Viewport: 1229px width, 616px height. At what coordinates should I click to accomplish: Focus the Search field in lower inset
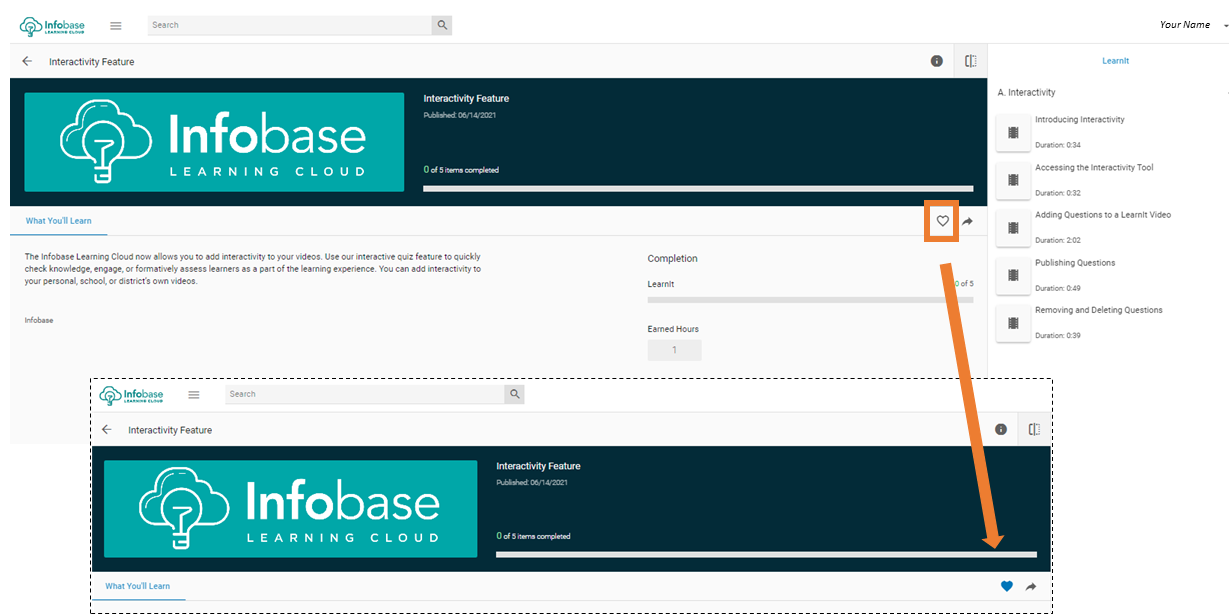point(365,394)
